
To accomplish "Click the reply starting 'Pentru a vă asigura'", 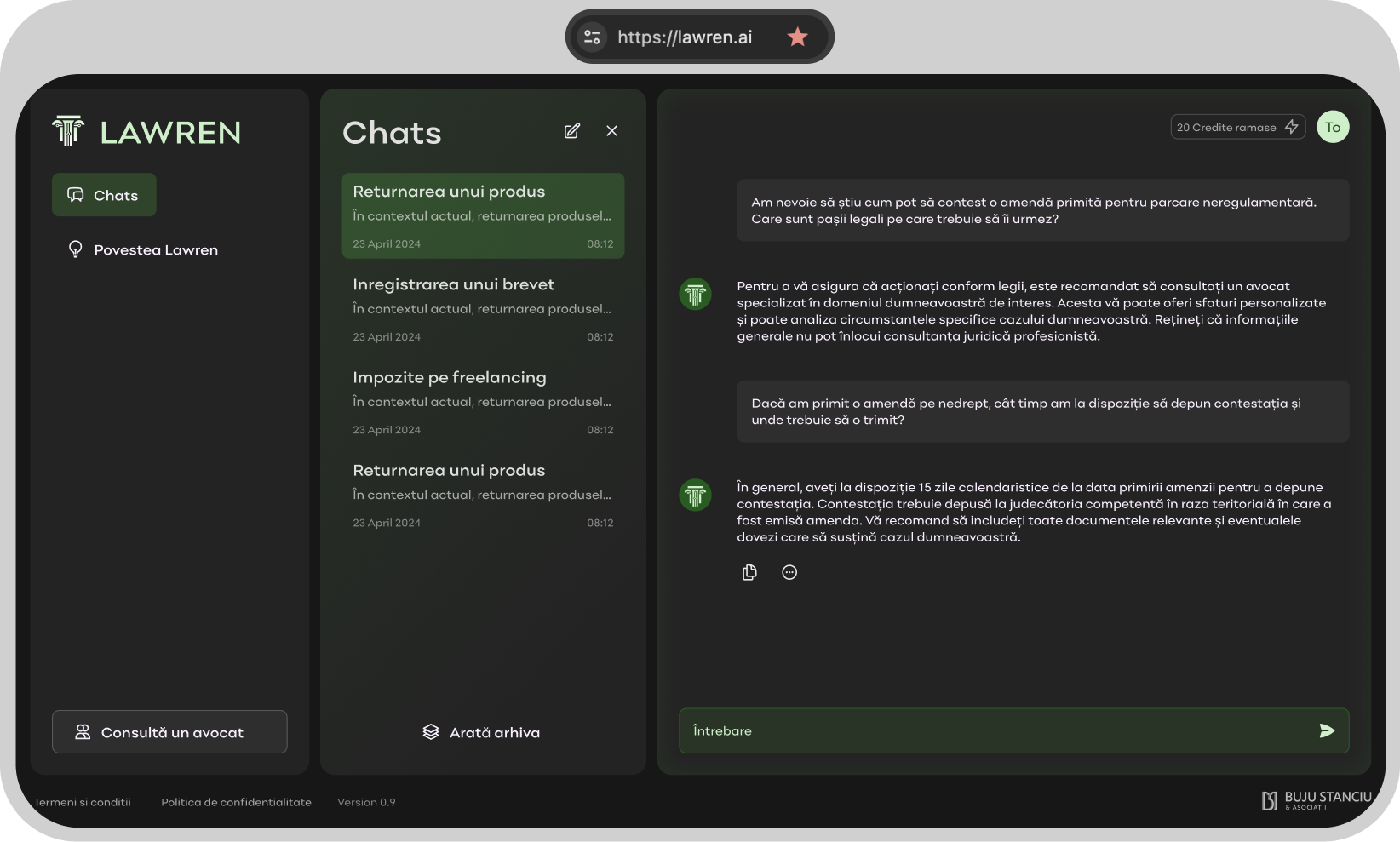I will pos(1032,311).
